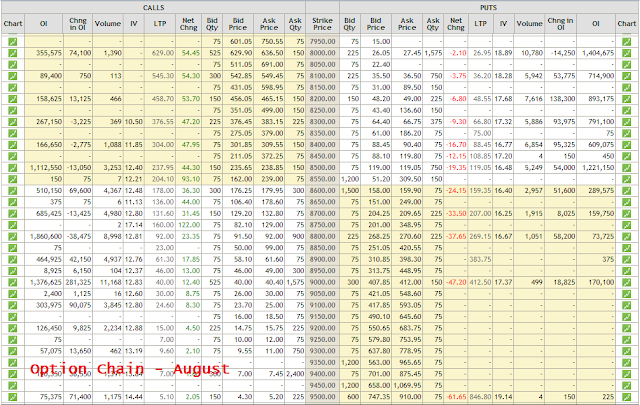Click the Strike Price column header
640x405 pixels.
click(322, 24)
